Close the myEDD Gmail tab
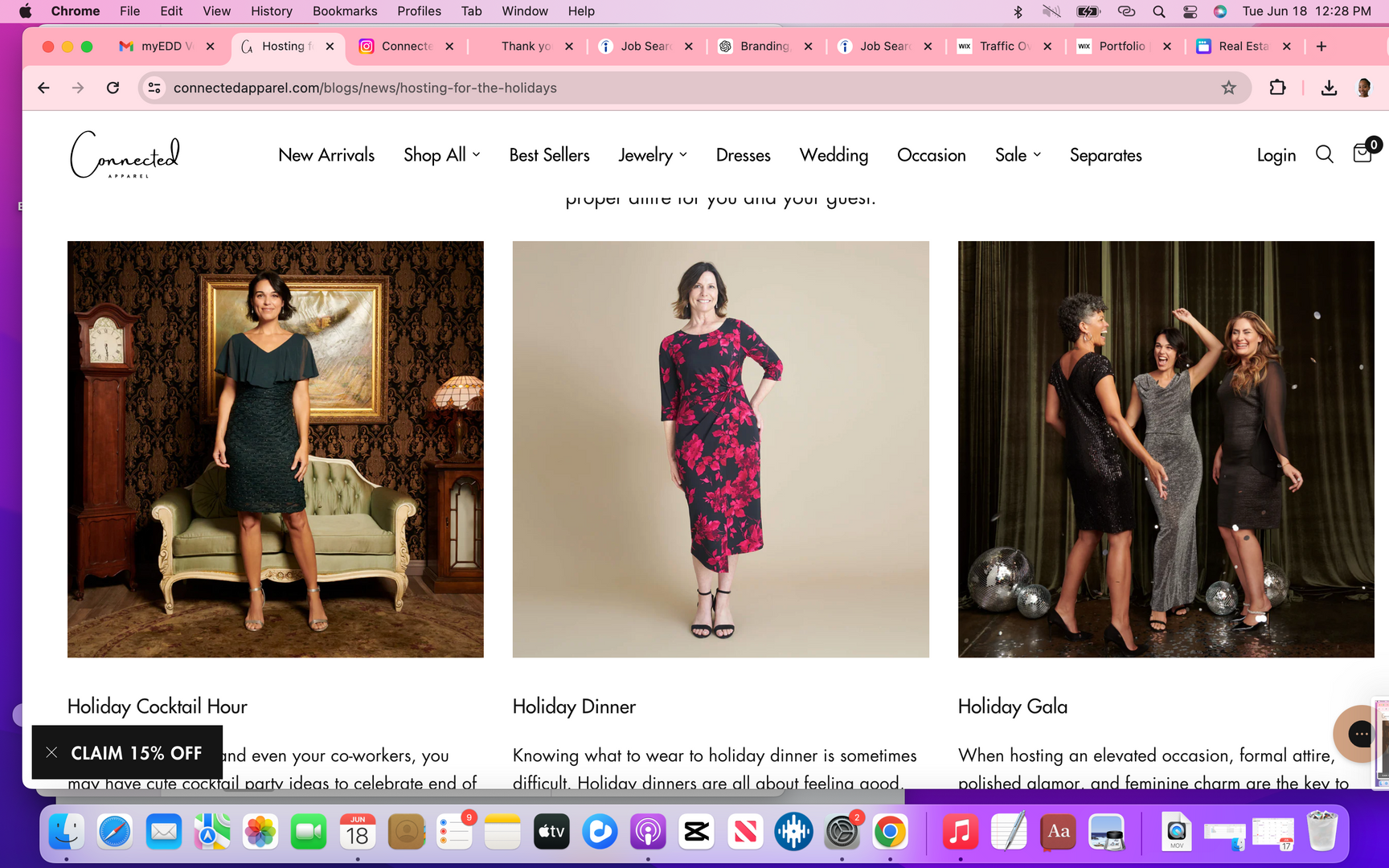This screenshot has height=868, width=1389. [x=210, y=47]
